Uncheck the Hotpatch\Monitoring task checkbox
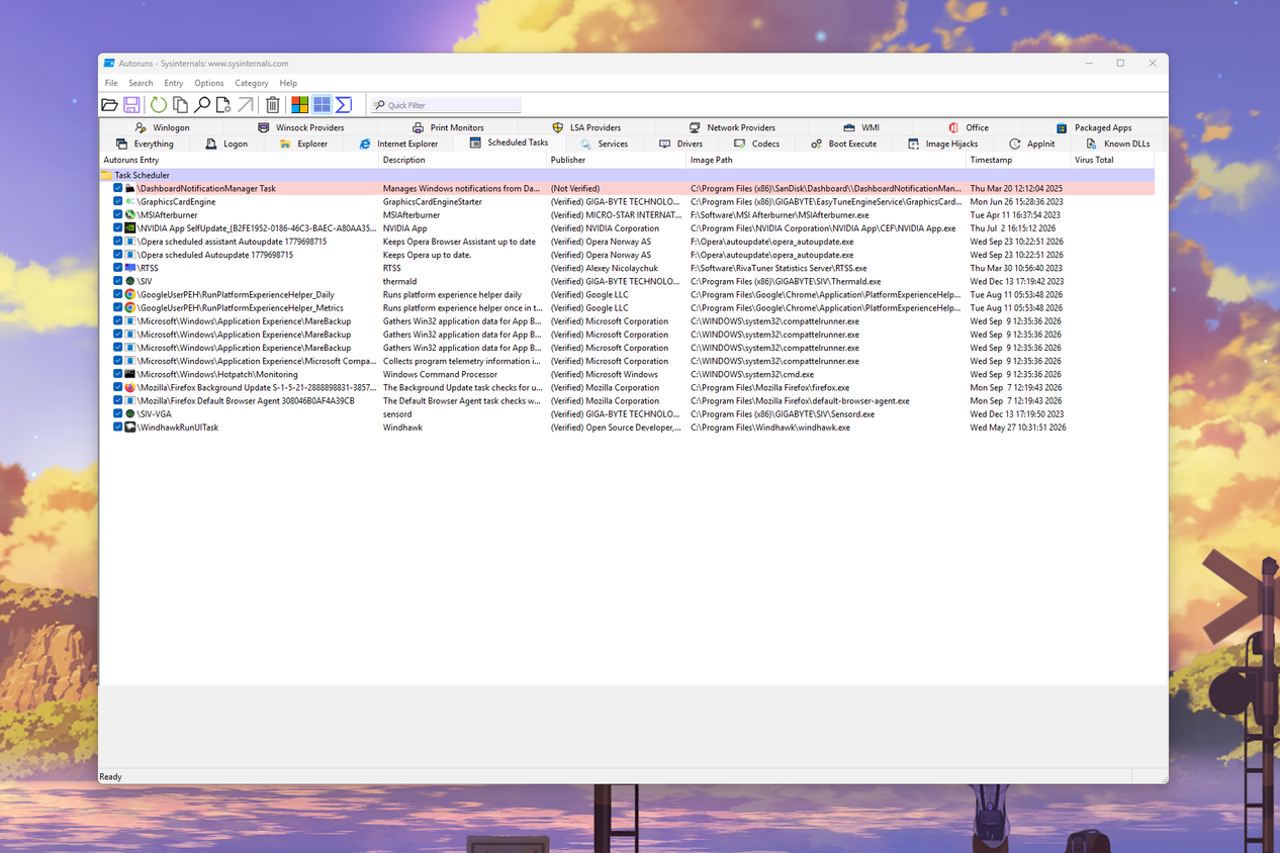The width and height of the screenshot is (1280, 853). tap(118, 374)
